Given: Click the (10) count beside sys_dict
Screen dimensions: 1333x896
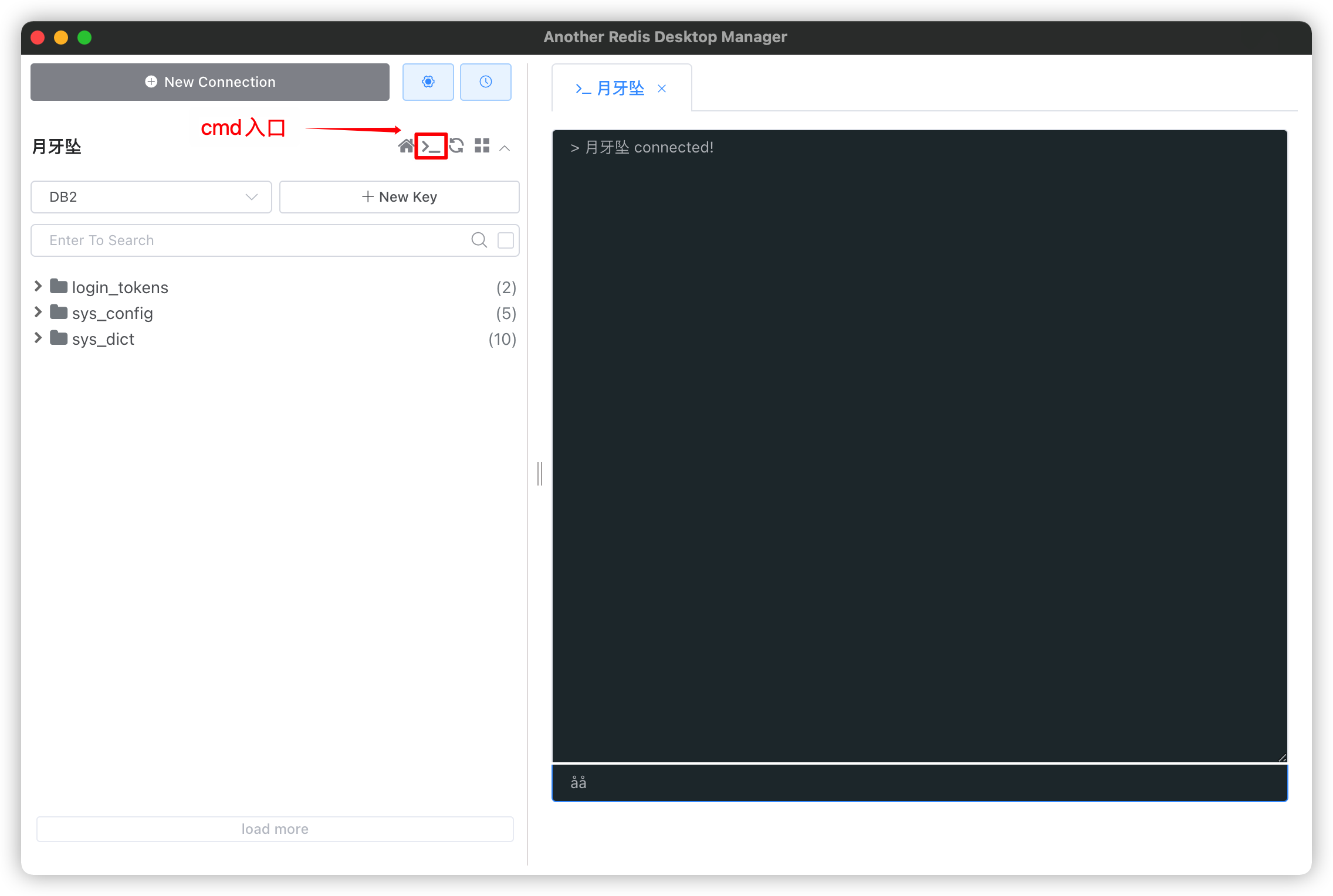Looking at the screenshot, I should pos(502,339).
